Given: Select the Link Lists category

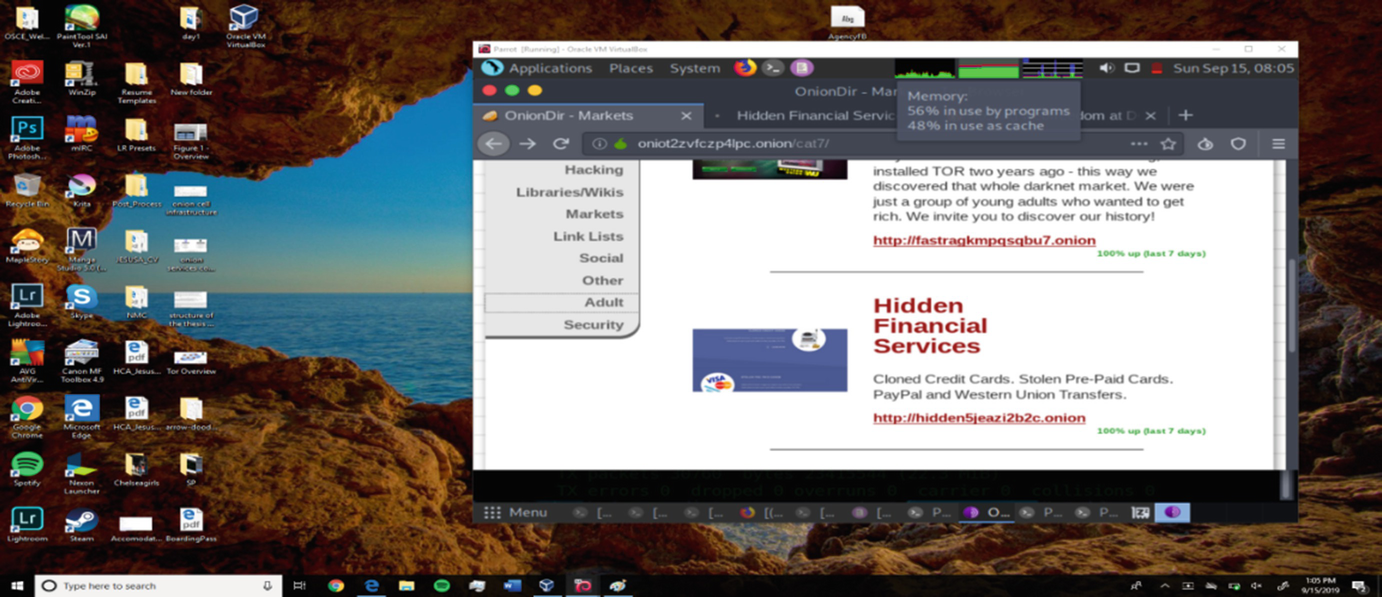Looking at the screenshot, I should (x=588, y=236).
